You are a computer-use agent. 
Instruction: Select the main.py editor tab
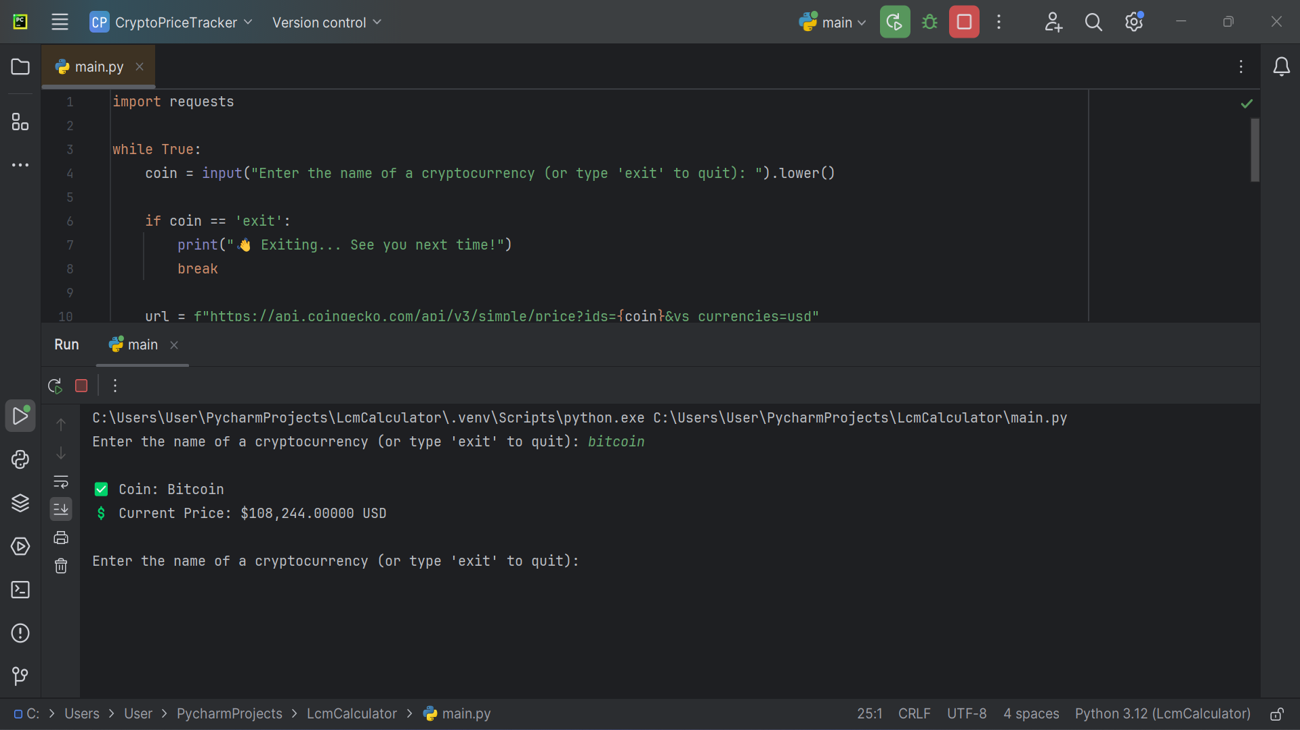(x=98, y=67)
